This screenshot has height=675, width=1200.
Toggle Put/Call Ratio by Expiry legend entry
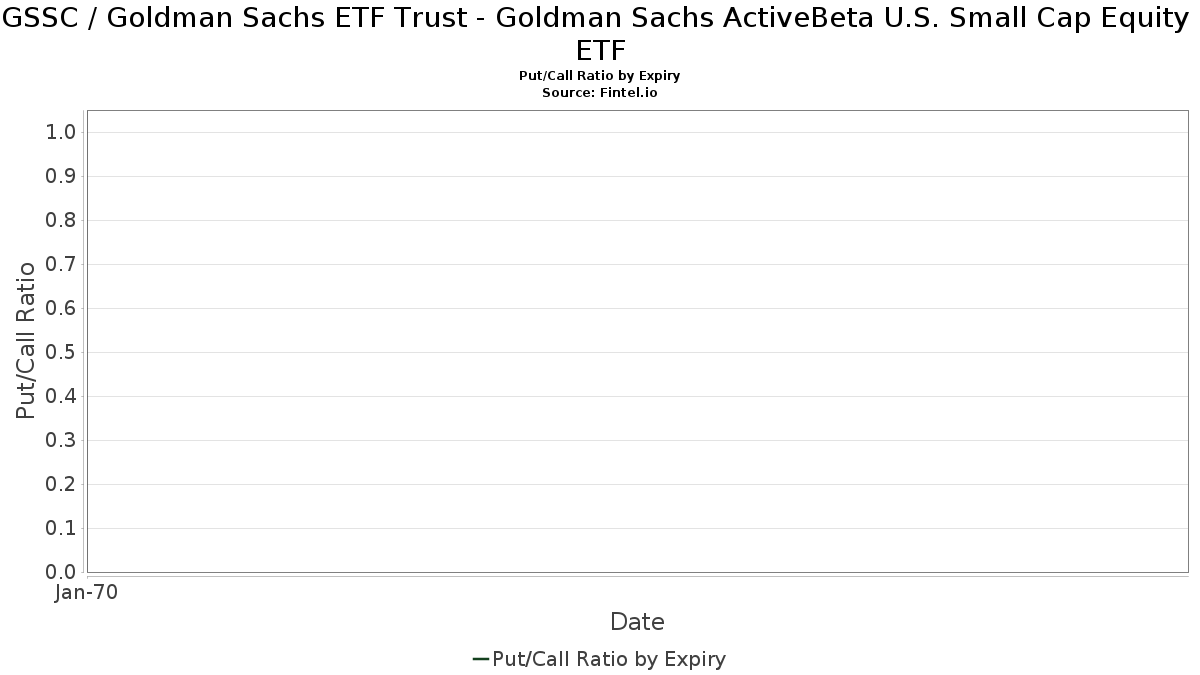(599, 659)
